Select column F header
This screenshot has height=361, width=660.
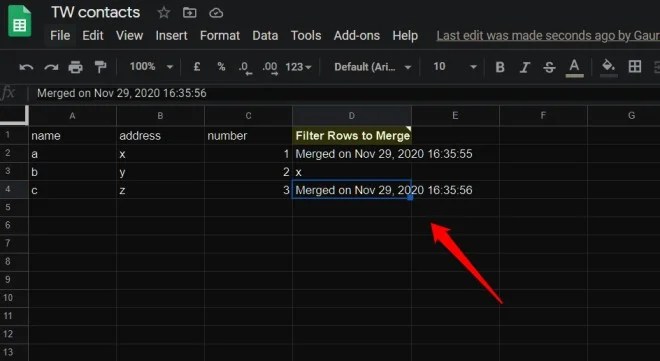543,116
